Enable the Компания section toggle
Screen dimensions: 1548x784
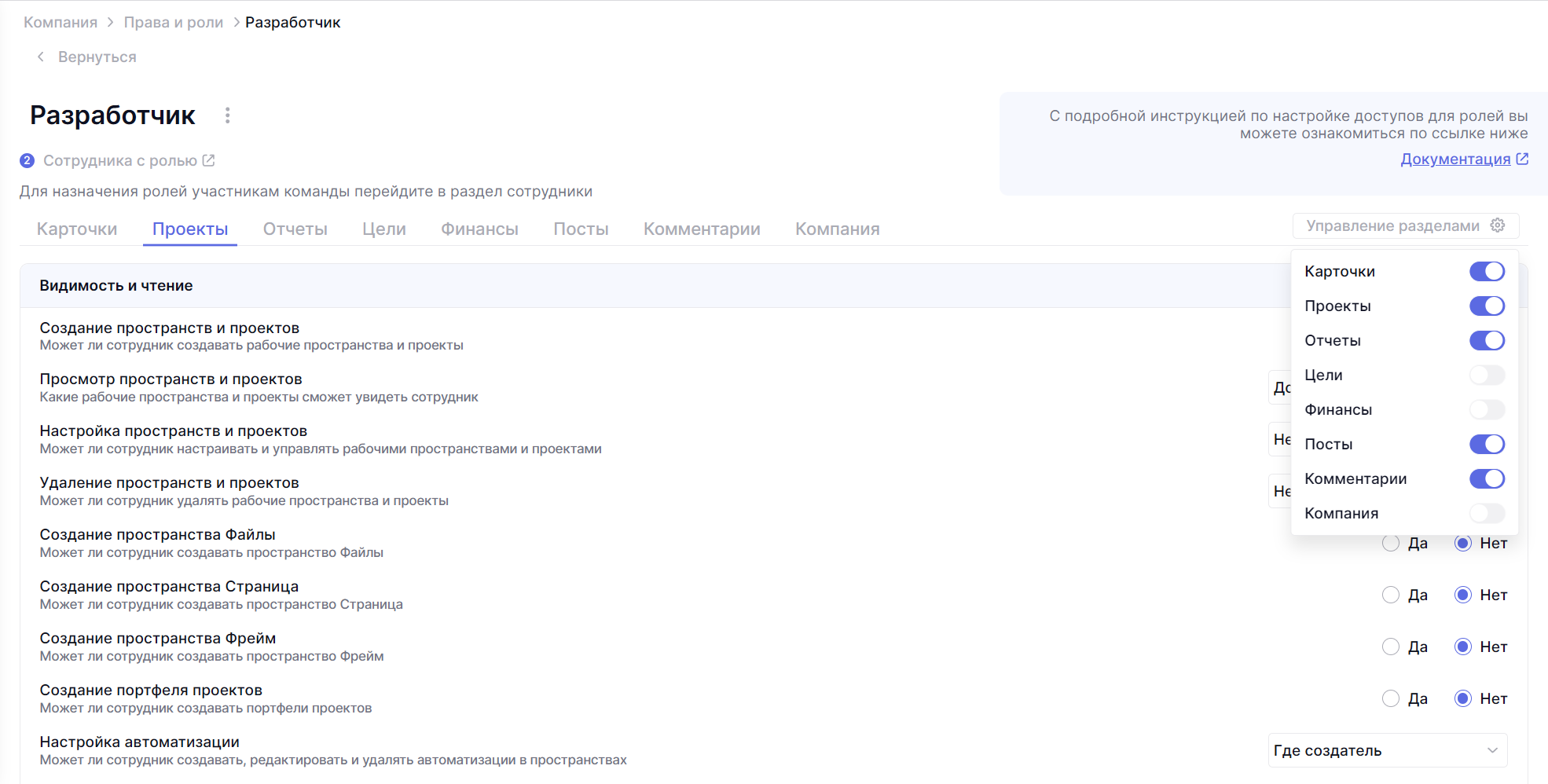point(1487,513)
